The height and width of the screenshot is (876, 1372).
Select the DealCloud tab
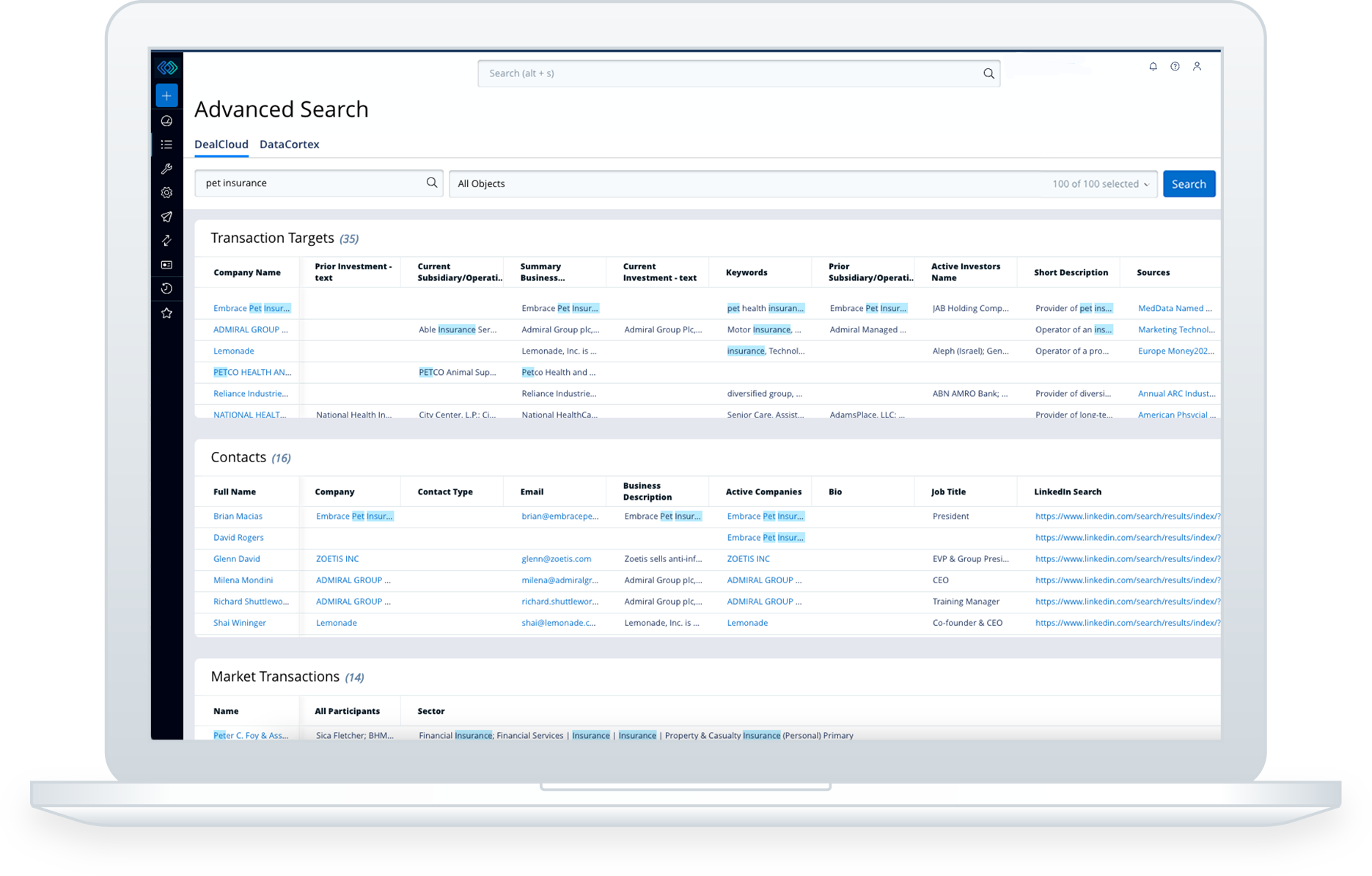(x=221, y=144)
